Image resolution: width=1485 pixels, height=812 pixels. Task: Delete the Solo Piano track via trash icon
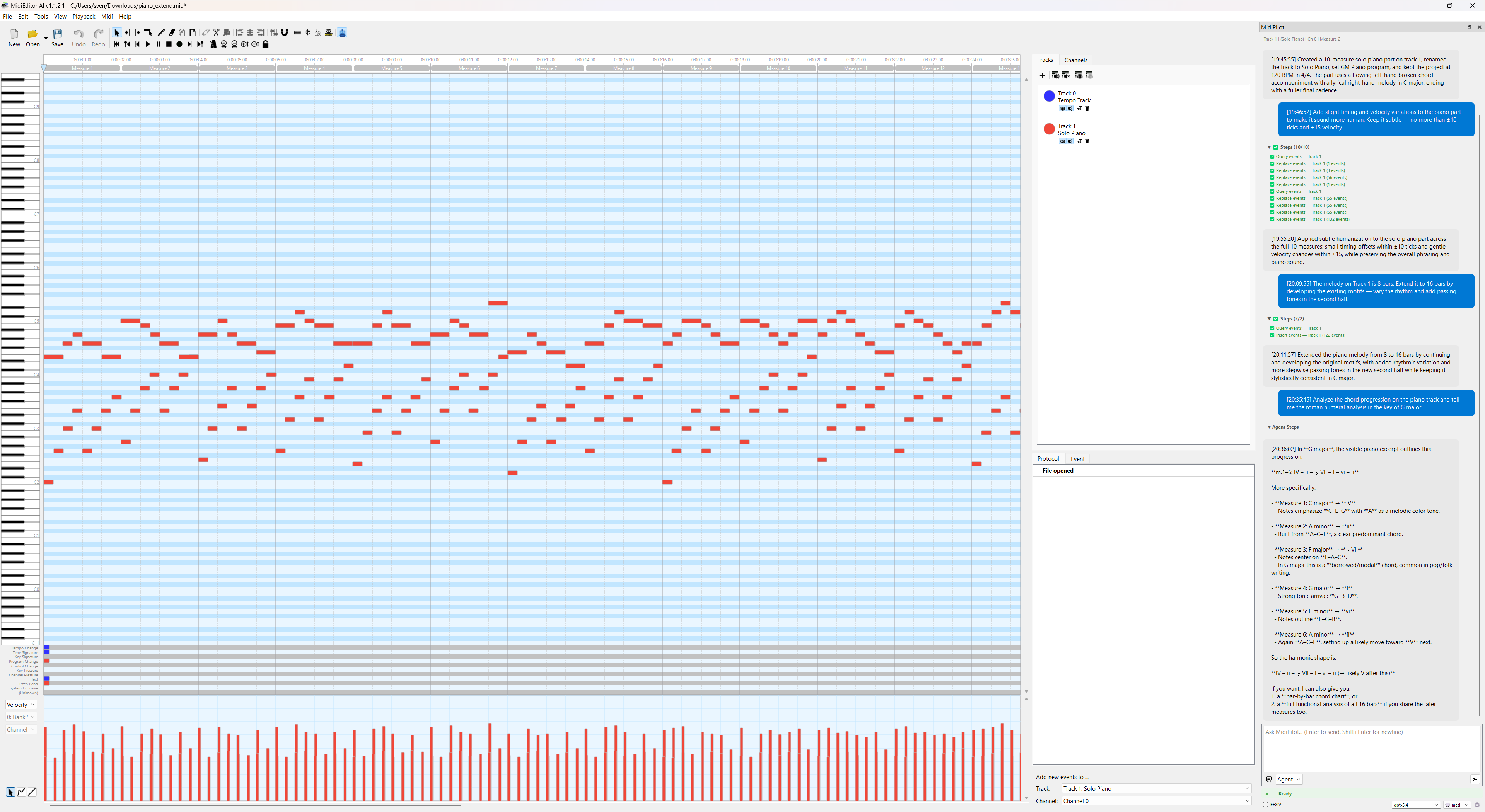1087,142
